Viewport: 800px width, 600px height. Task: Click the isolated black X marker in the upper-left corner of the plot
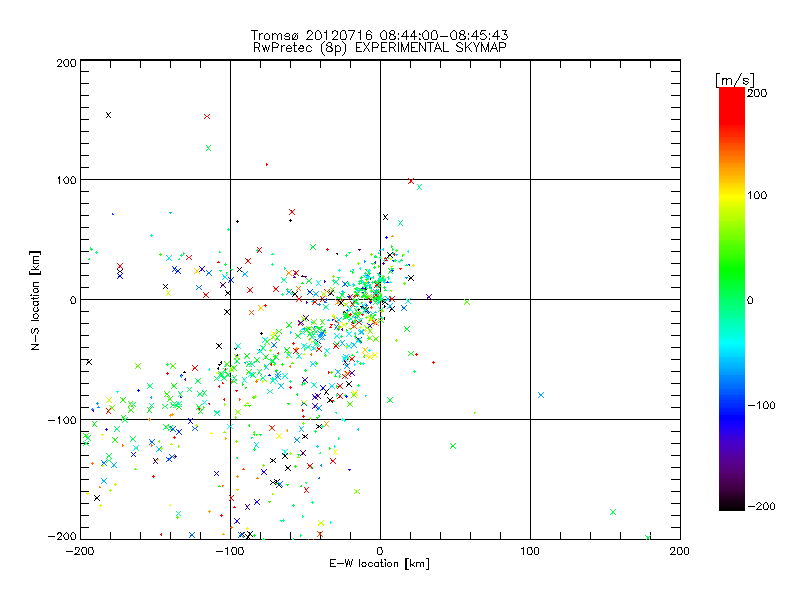(x=108, y=115)
